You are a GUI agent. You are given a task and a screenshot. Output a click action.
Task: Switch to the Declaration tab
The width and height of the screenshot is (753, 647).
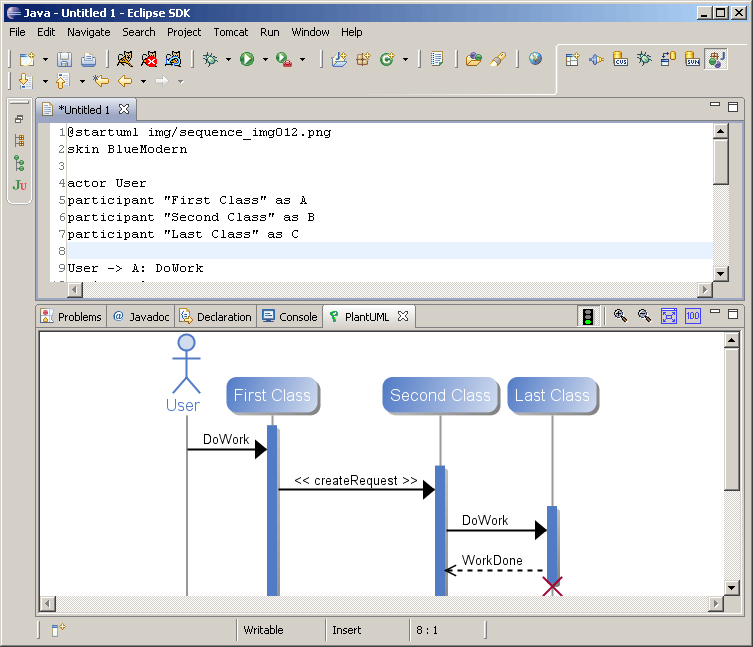(216, 317)
